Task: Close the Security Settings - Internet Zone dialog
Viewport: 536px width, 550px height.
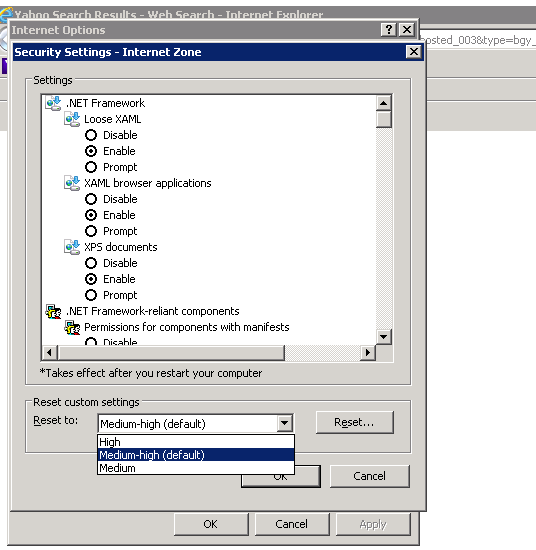Action: point(414,52)
